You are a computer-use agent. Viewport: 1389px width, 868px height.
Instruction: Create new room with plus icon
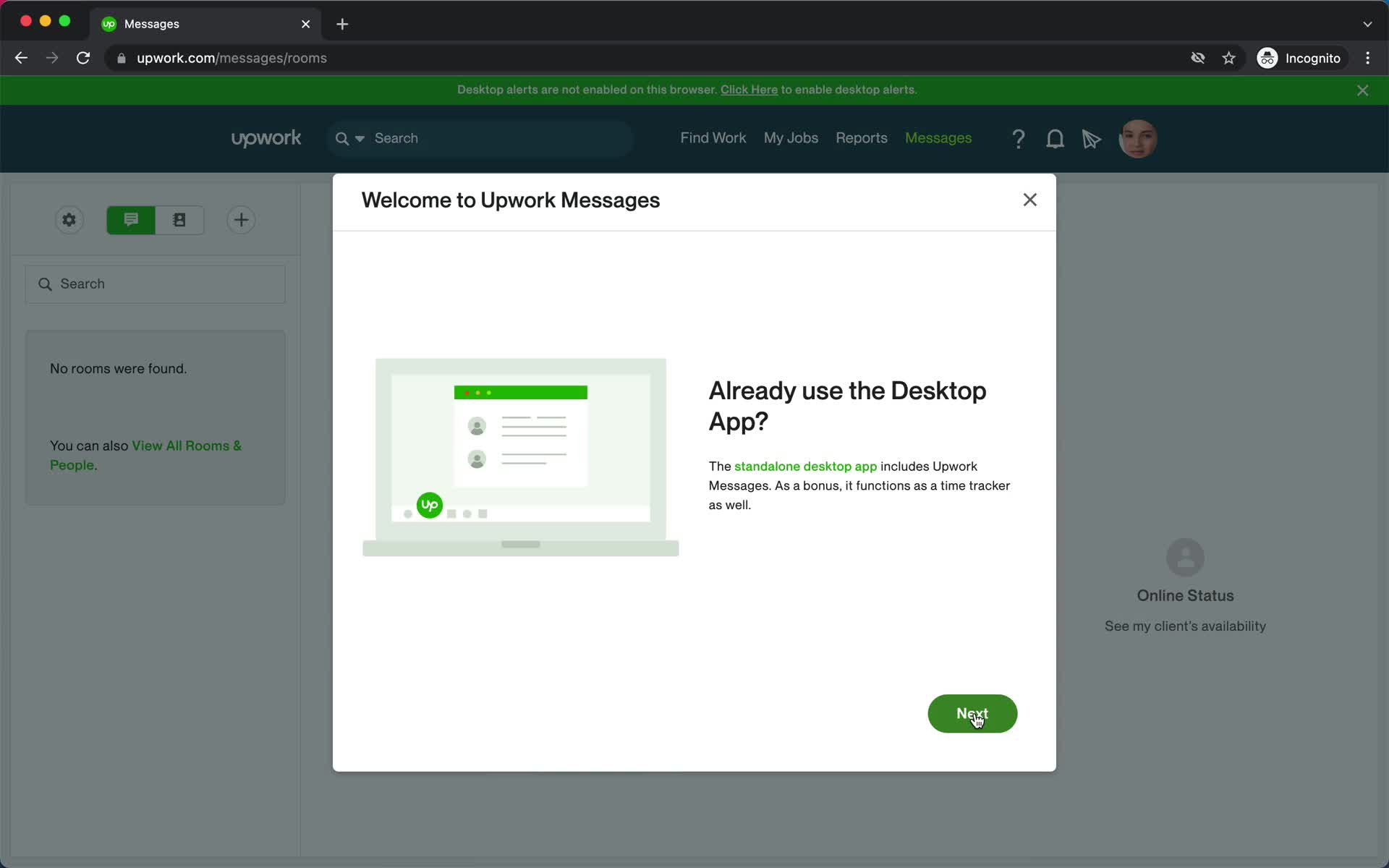(241, 220)
